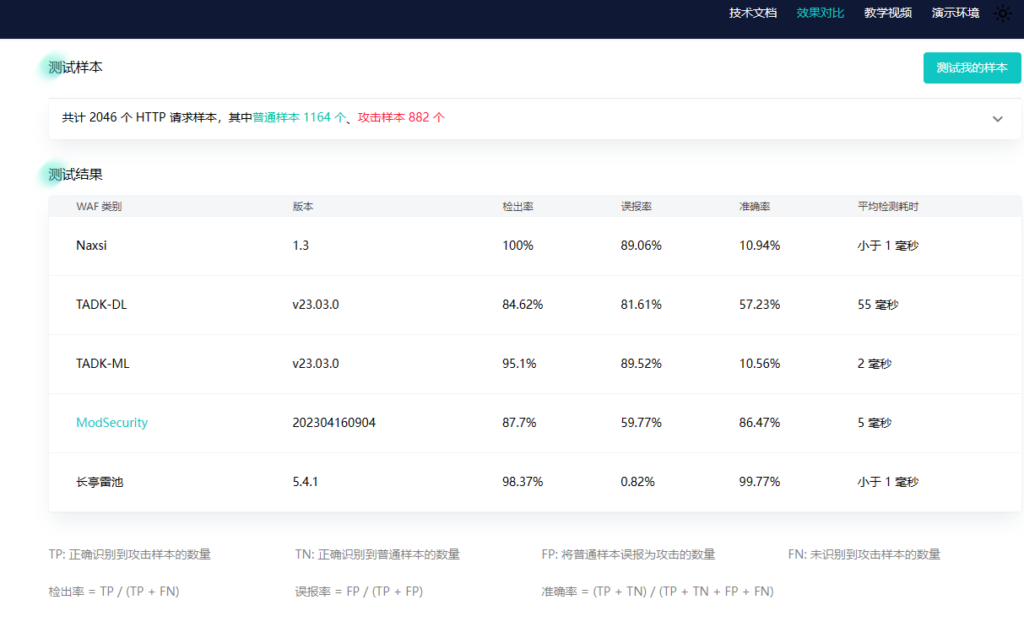Click the TP definition text
The image size is (1024, 627).
point(129,555)
